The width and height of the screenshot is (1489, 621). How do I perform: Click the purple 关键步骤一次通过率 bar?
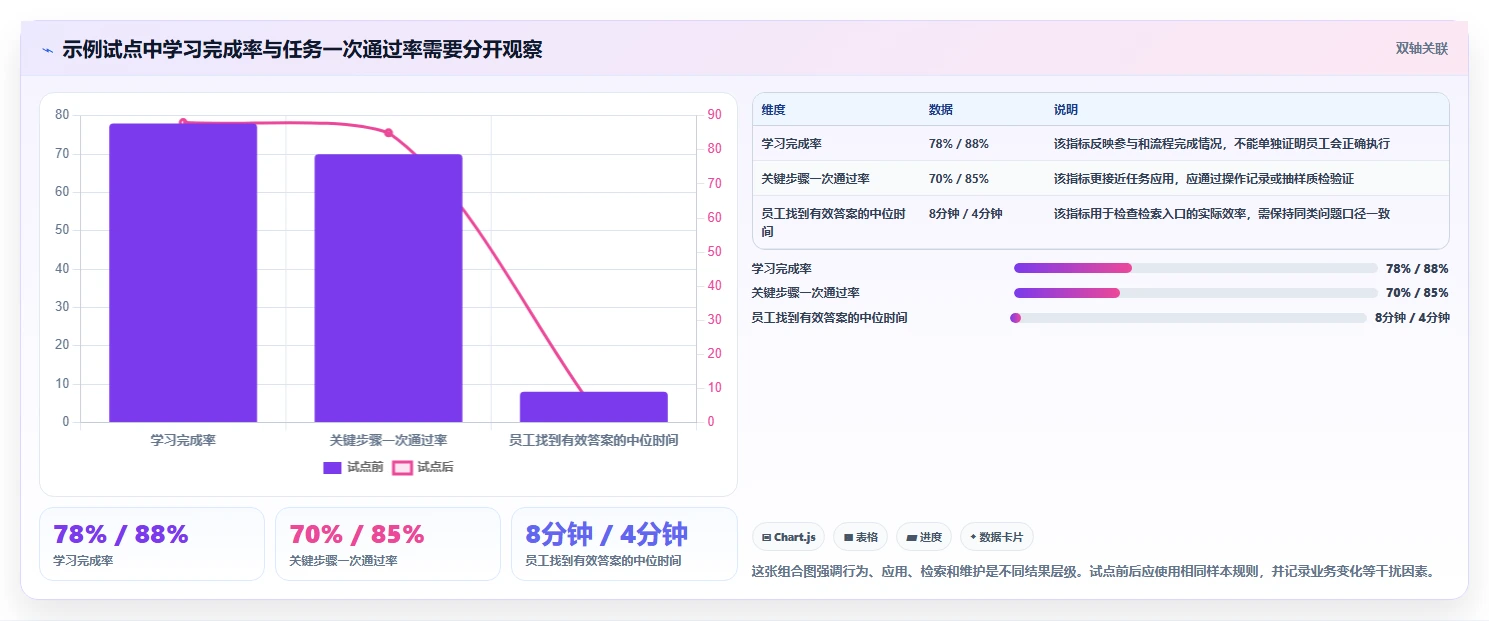coord(388,288)
